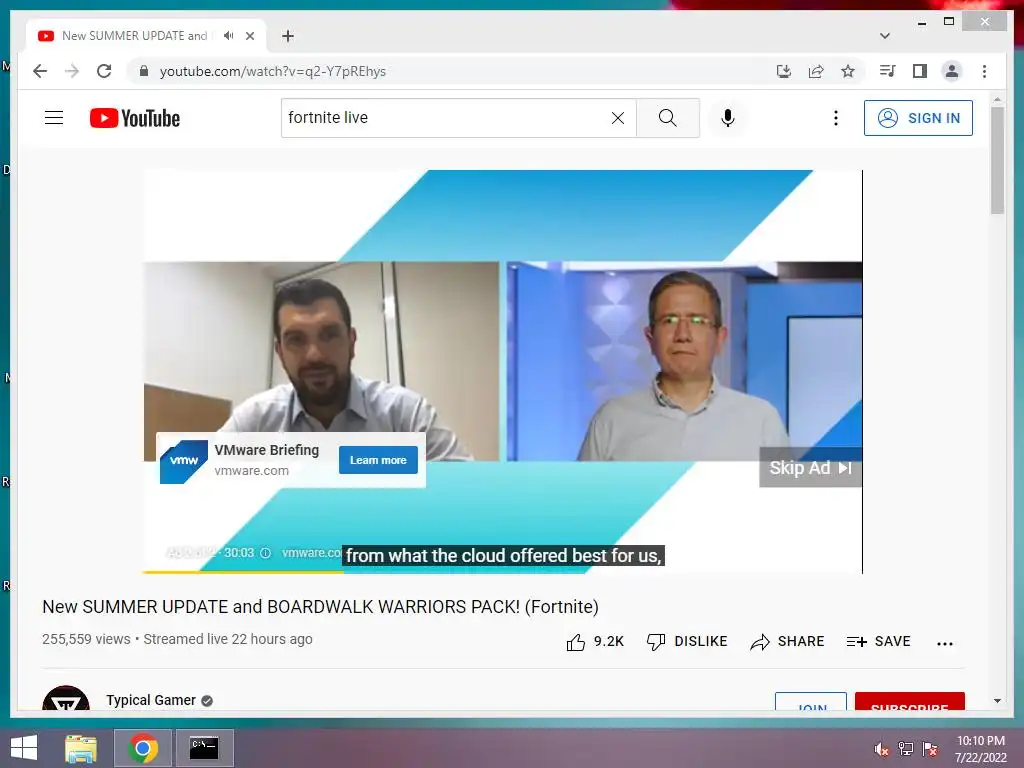Click the SUBSCRIBE button
The height and width of the screenshot is (768, 1024).
pos(910,702)
